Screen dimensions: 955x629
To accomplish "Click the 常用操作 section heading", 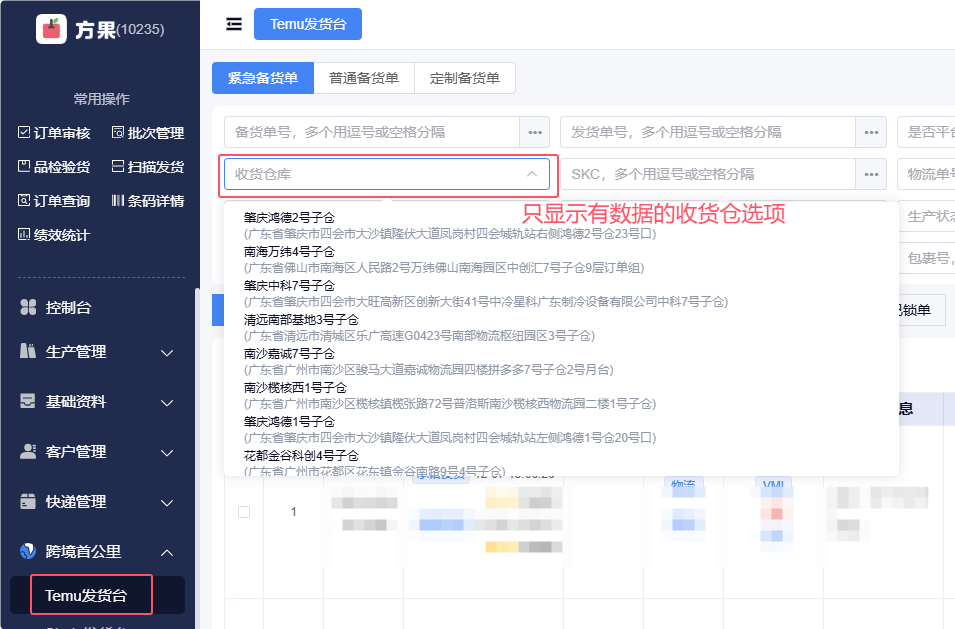I will point(101,99).
